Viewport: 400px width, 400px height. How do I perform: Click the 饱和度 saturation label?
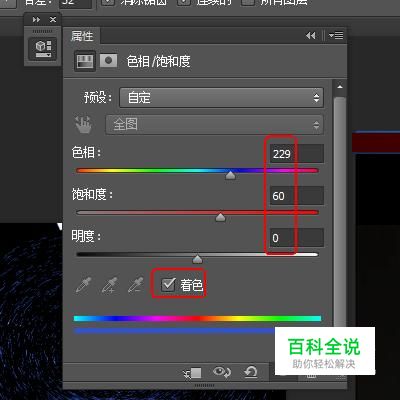pyautogui.click(x=92, y=195)
